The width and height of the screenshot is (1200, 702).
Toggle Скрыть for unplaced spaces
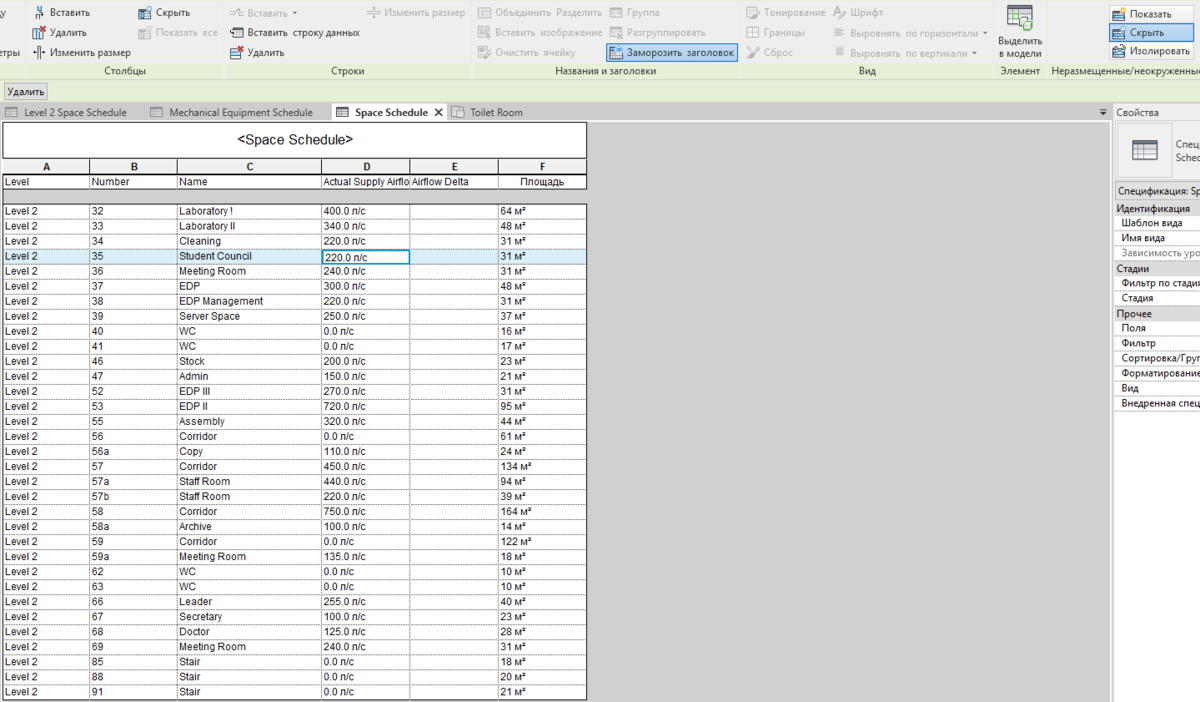(x=1150, y=32)
